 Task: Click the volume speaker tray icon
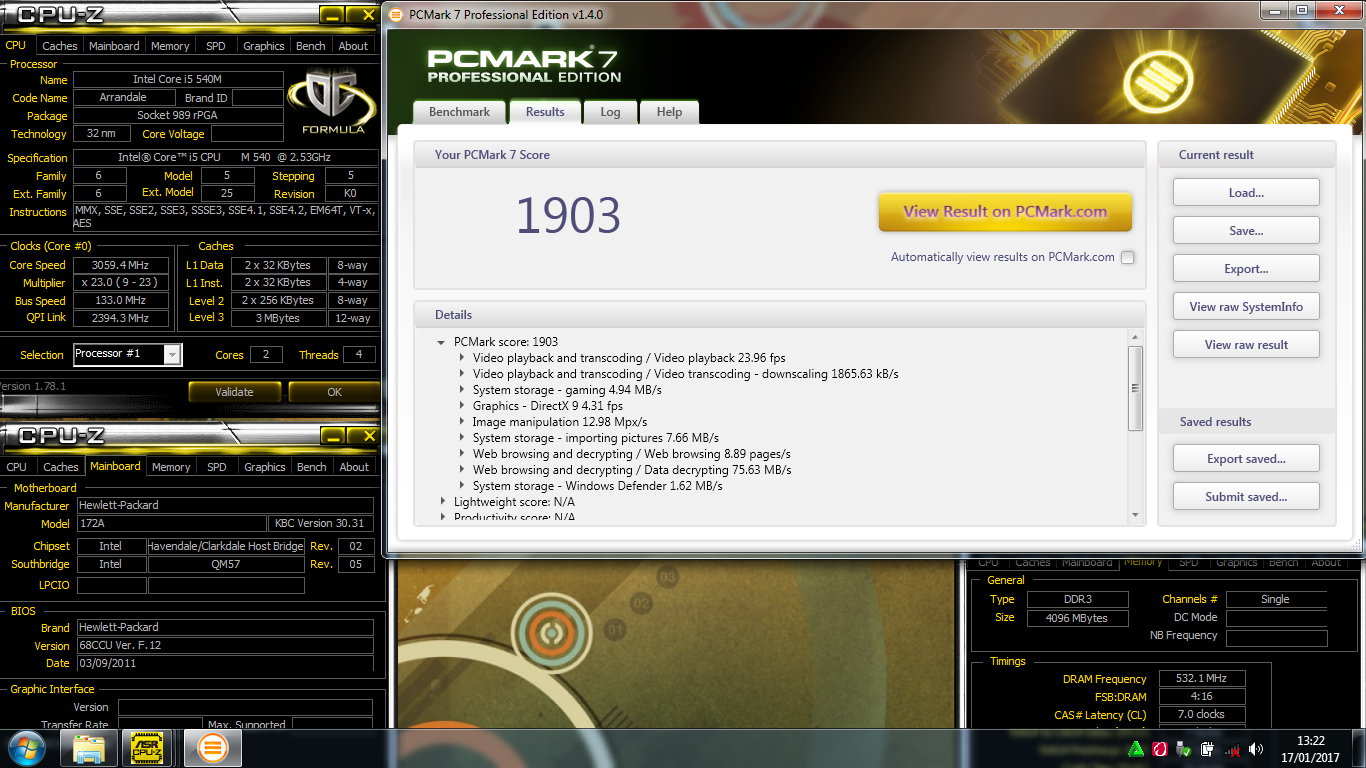[x=1256, y=748]
